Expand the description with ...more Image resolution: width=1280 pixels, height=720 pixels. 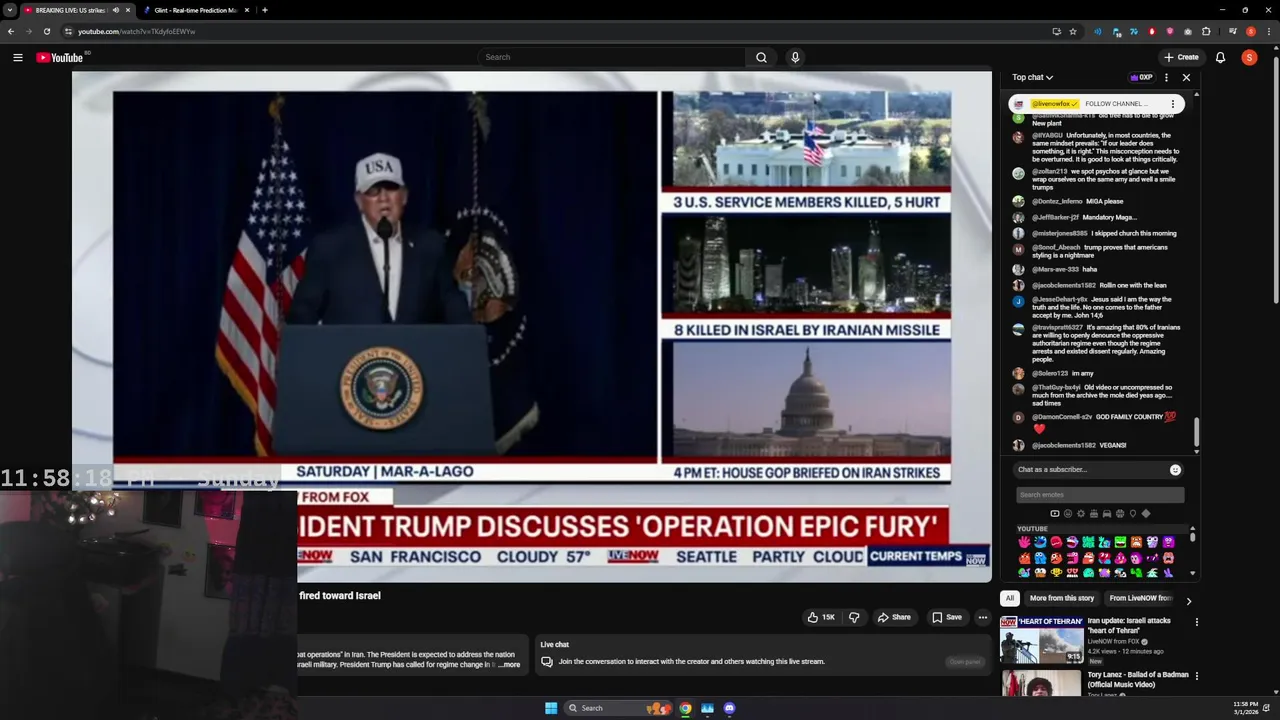point(509,664)
